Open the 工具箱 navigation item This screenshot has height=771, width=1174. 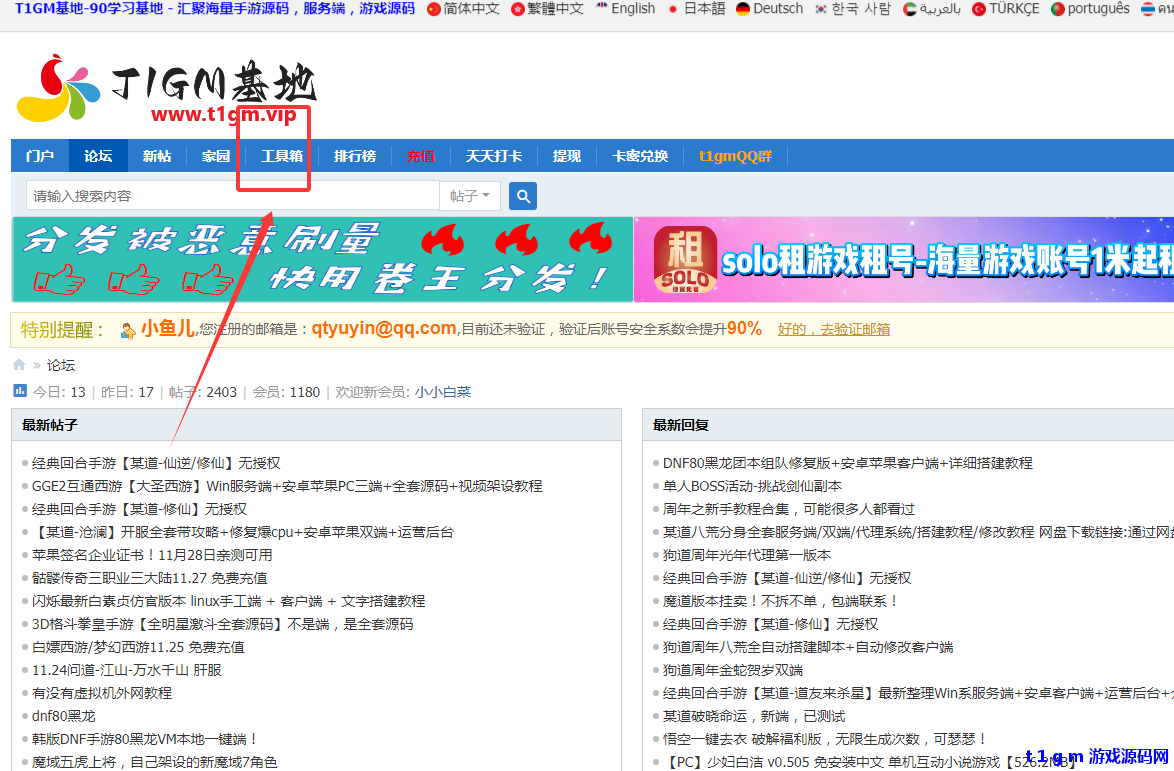tap(275, 155)
